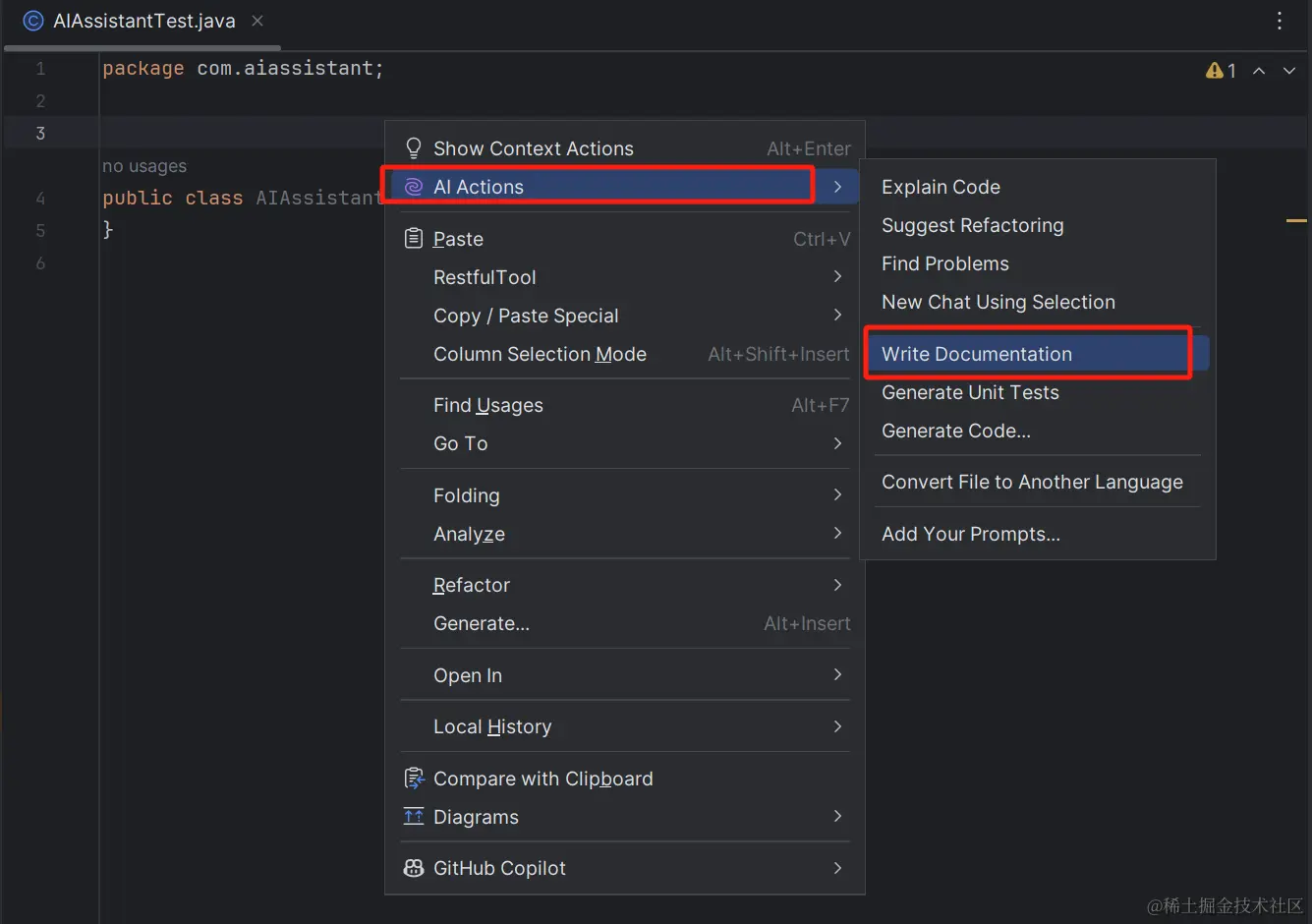Jump to previous highlighted error arrow

[x=1259, y=71]
